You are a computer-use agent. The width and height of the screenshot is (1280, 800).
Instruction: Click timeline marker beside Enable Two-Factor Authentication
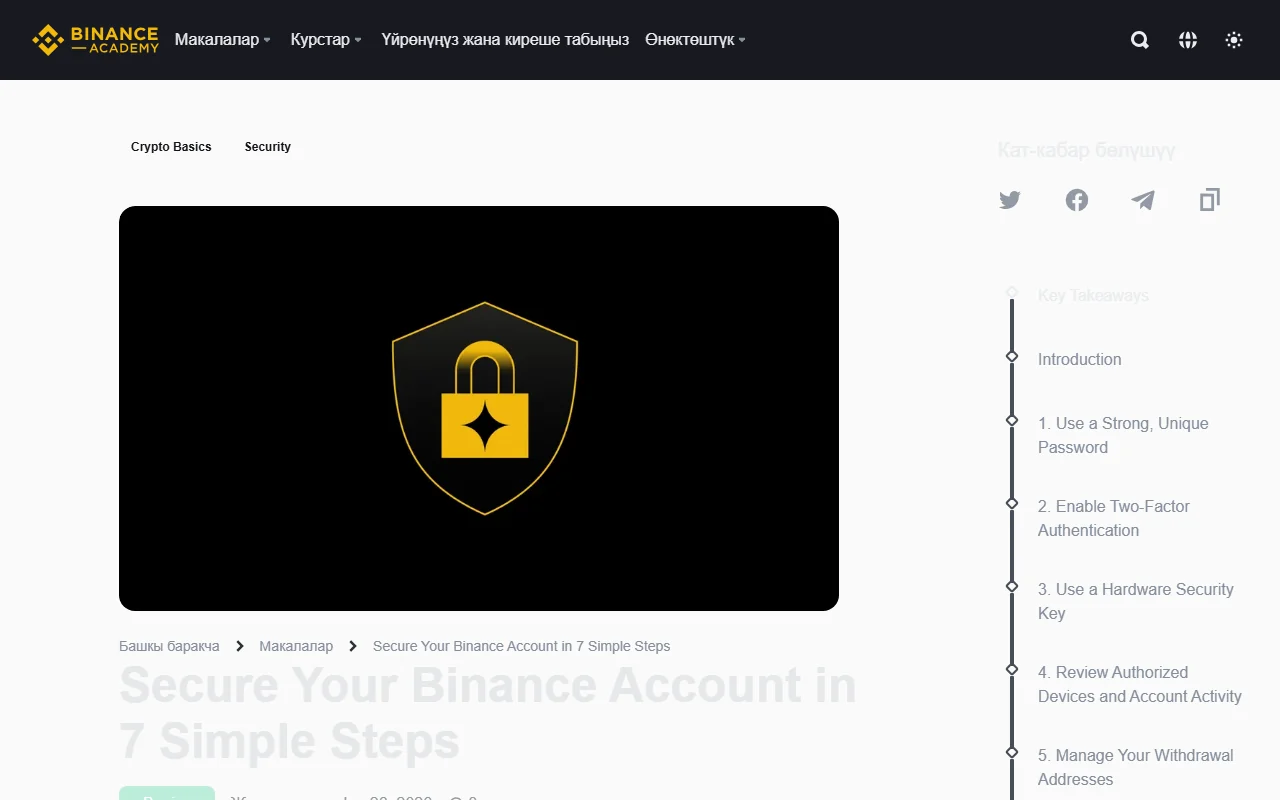pos(1012,503)
